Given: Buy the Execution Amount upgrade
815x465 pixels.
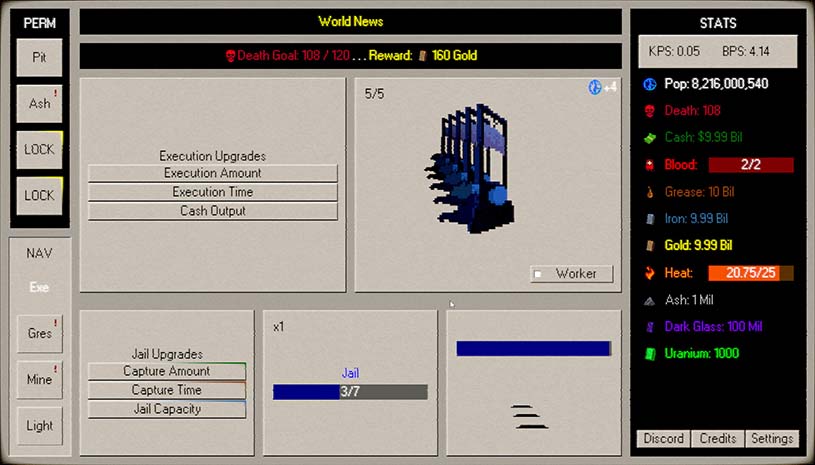Looking at the screenshot, I should pyautogui.click(x=213, y=173).
